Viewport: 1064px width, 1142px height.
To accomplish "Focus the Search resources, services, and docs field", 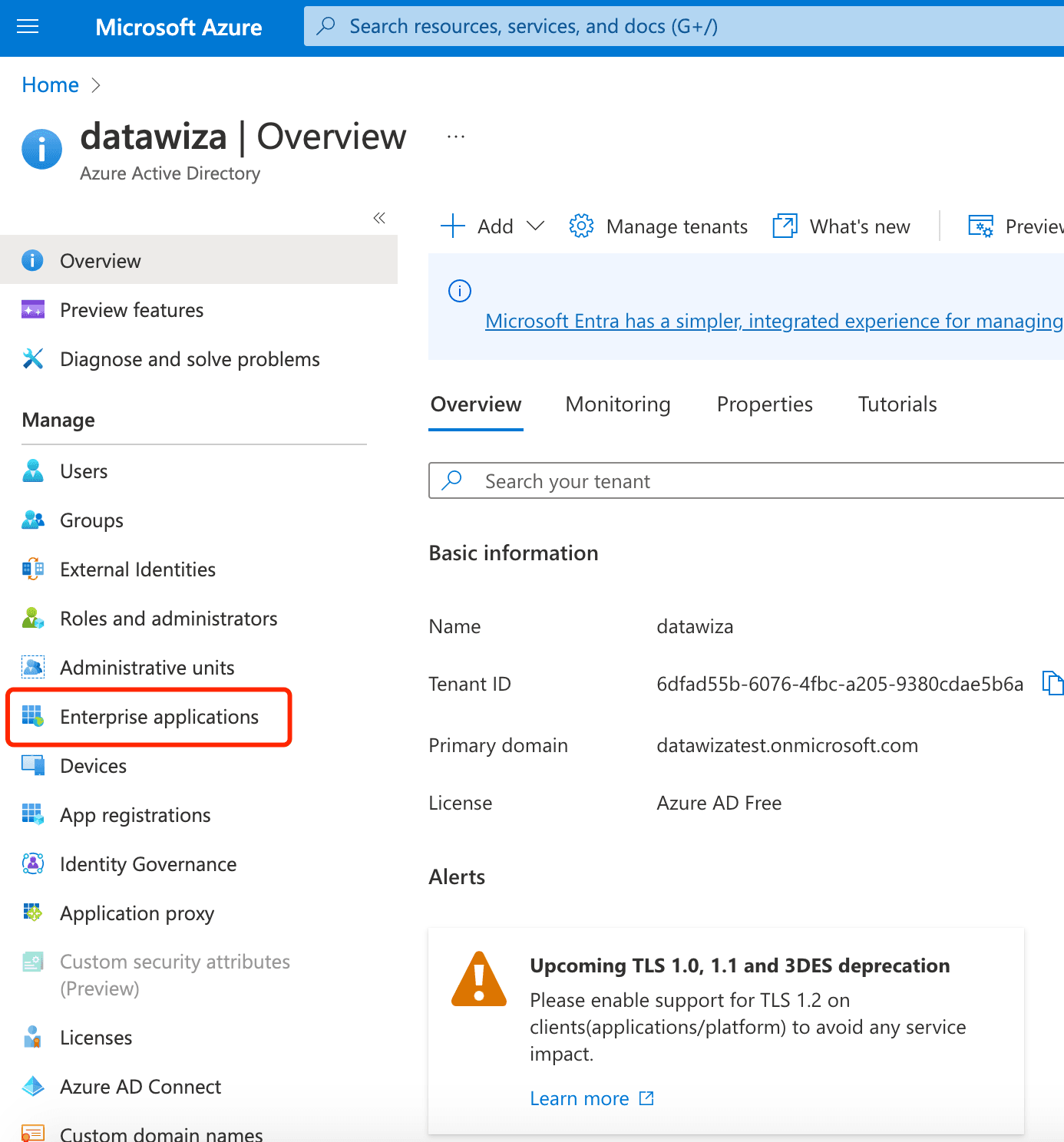I will [684, 26].
